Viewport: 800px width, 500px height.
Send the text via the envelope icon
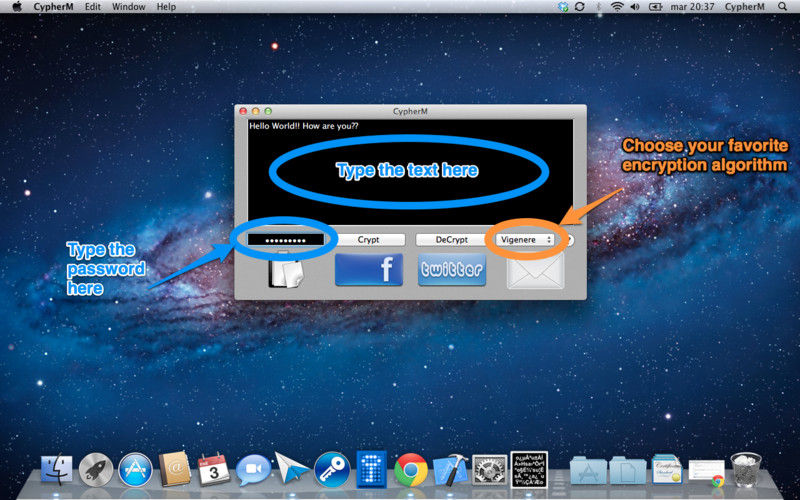[x=535, y=270]
